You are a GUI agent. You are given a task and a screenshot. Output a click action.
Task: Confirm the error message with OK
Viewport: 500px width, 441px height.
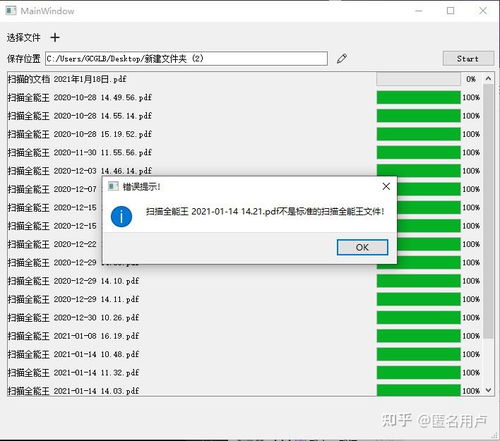(362, 247)
